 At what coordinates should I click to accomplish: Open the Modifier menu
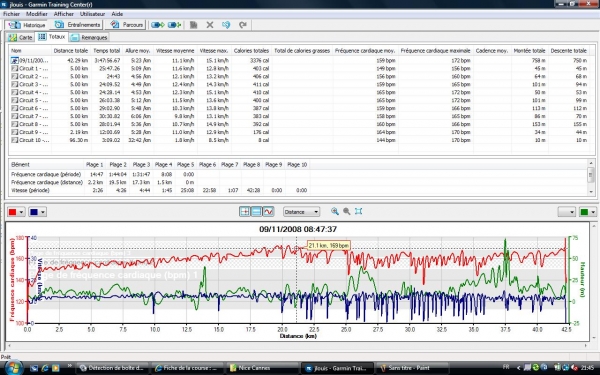[x=37, y=14]
